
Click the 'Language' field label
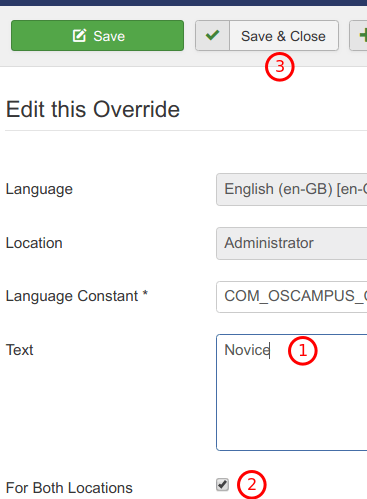click(39, 189)
